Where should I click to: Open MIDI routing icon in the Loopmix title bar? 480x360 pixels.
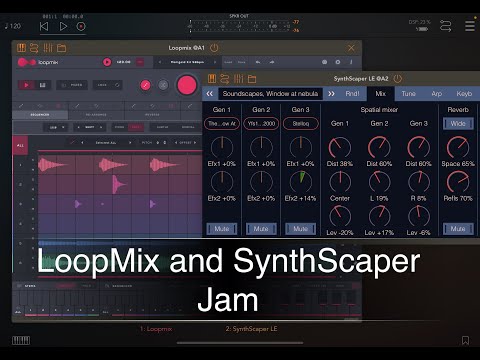click(34, 48)
